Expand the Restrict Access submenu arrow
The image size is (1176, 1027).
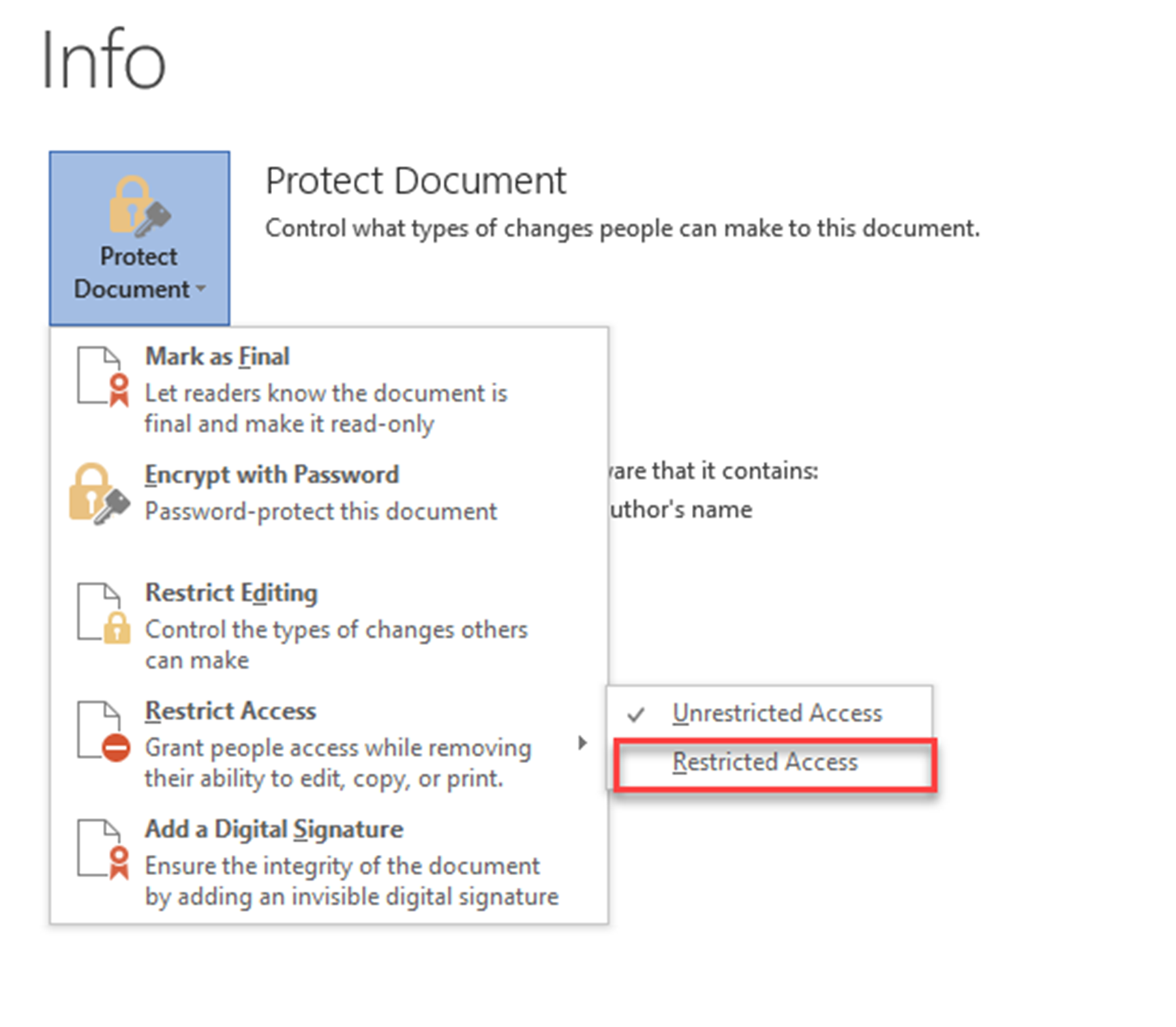coord(582,743)
